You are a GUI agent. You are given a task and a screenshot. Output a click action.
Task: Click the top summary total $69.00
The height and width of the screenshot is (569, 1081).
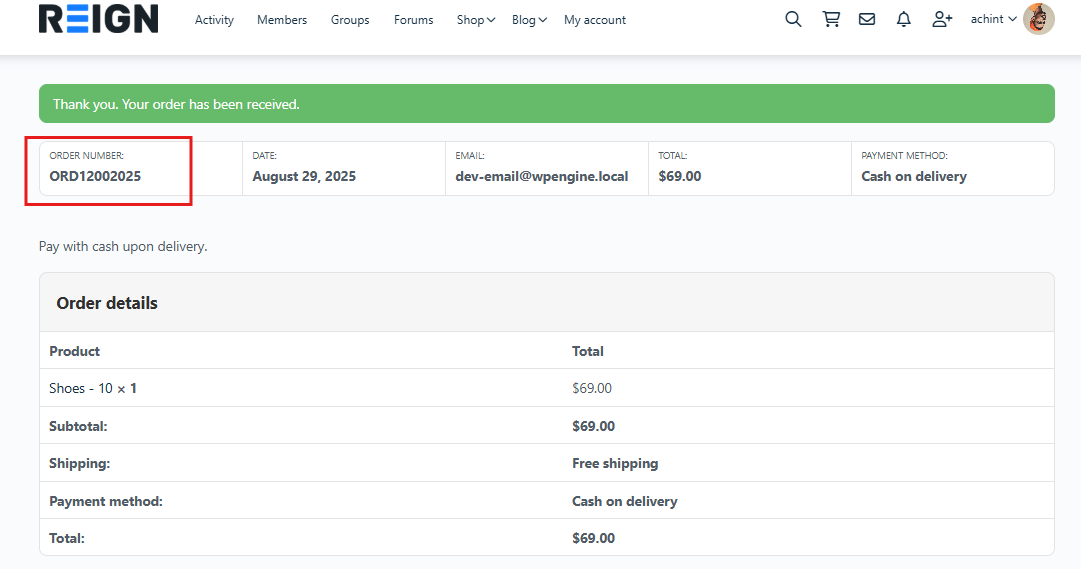[680, 177]
